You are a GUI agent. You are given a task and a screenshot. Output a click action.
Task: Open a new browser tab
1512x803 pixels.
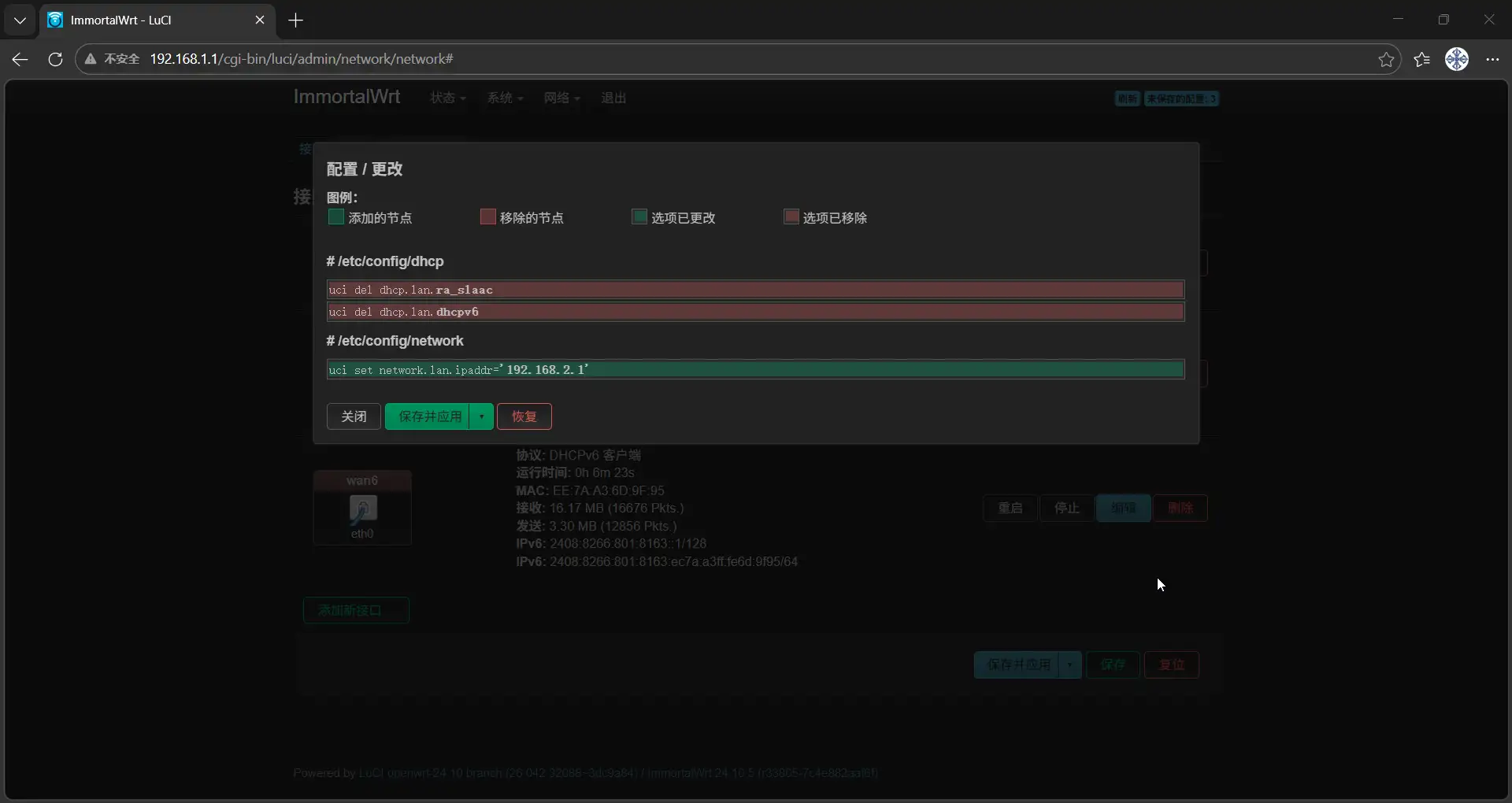coord(296,20)
